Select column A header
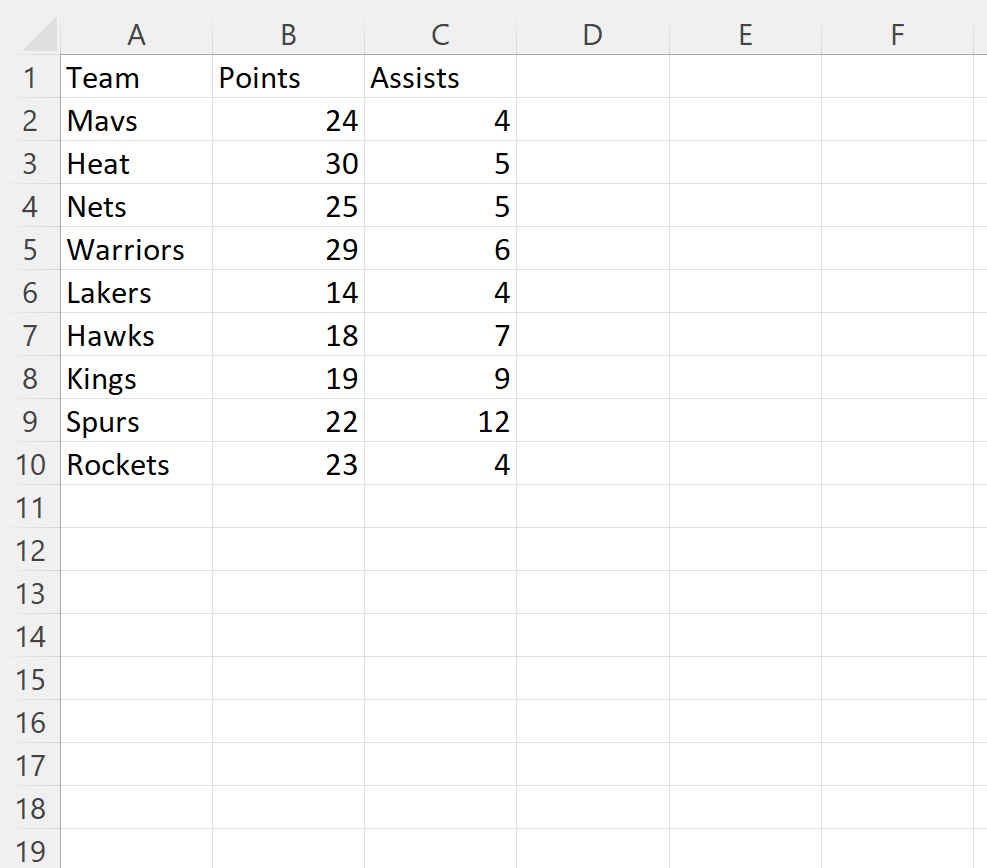This screenshot has height=868, width=987. pos(137,35)
